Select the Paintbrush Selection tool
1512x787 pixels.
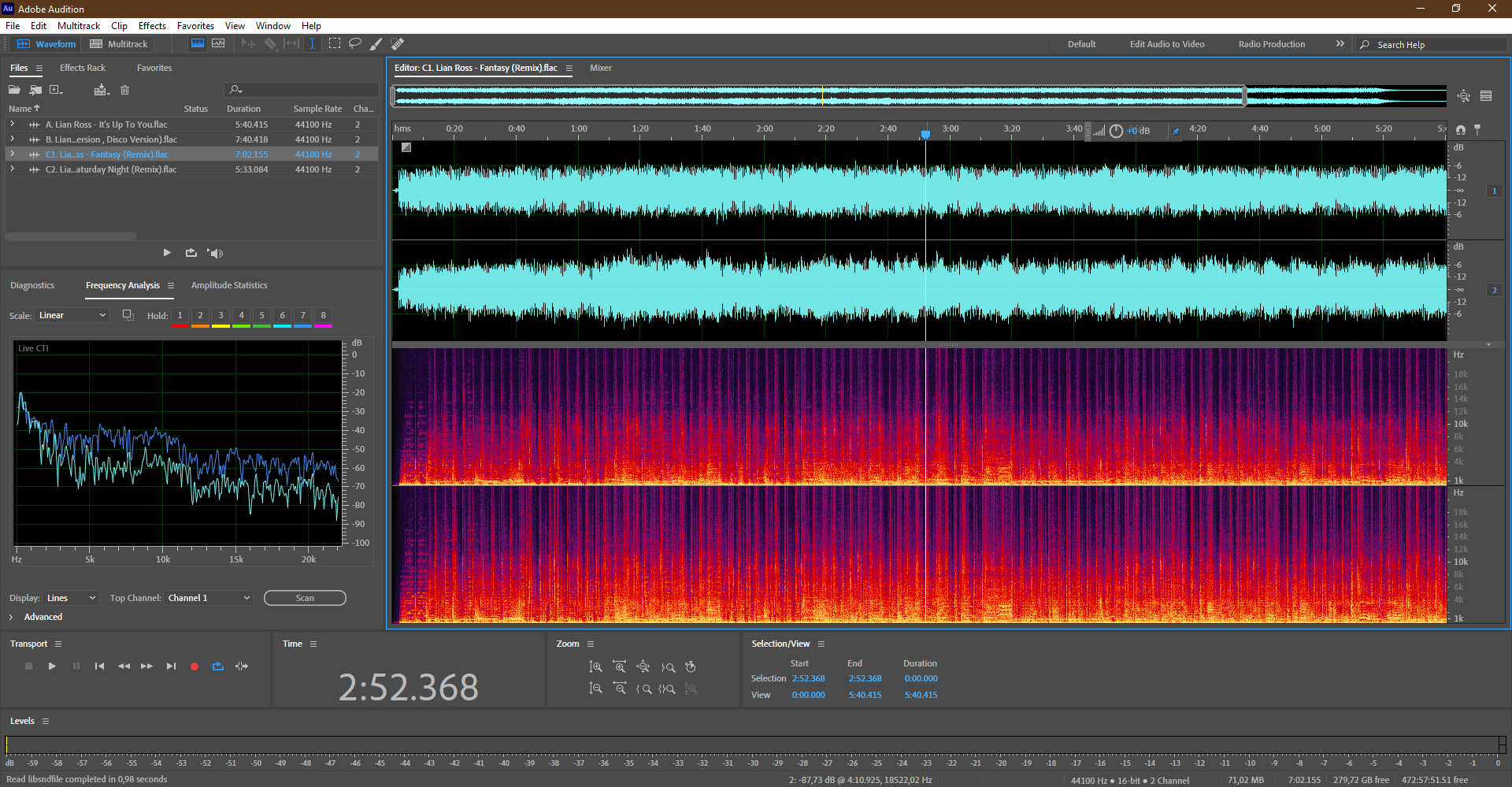click(x=376, y=44)
